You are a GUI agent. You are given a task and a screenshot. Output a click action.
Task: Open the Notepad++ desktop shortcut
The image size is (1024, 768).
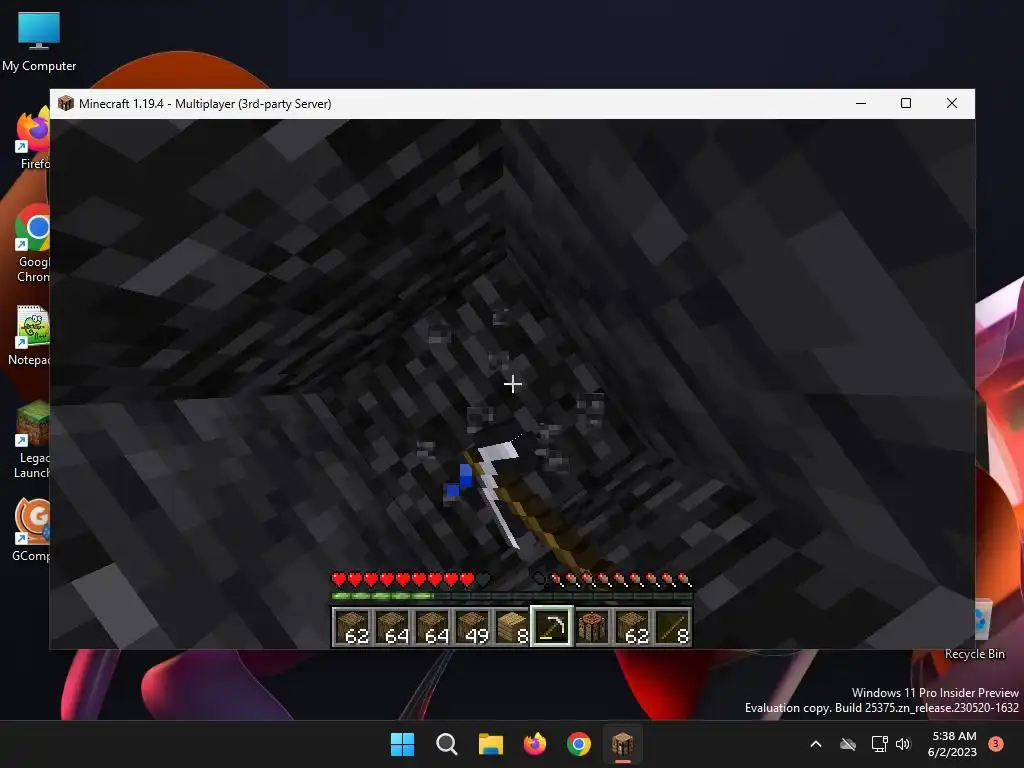pos(31,335)
